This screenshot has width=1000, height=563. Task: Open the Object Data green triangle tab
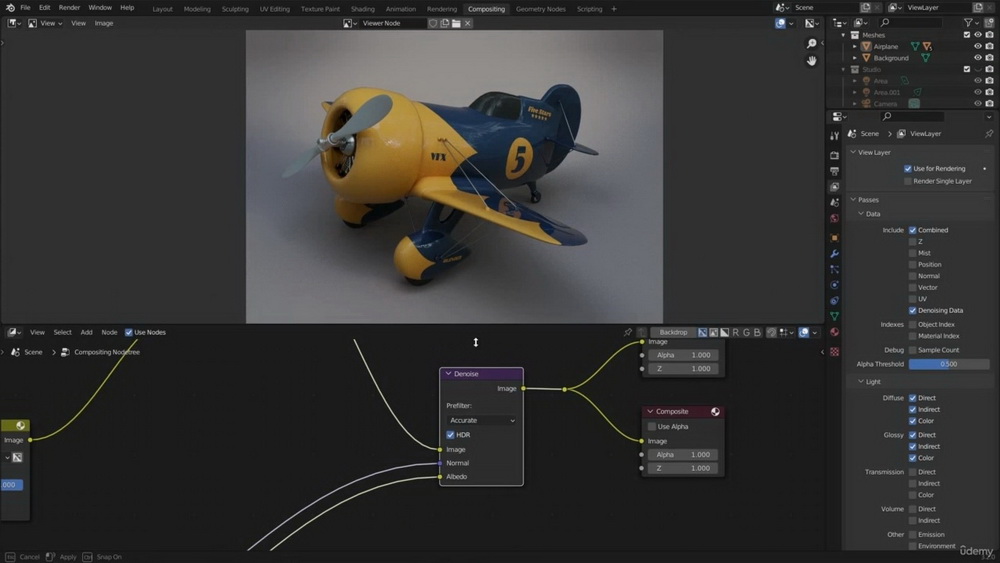click(x=834, y=316)
